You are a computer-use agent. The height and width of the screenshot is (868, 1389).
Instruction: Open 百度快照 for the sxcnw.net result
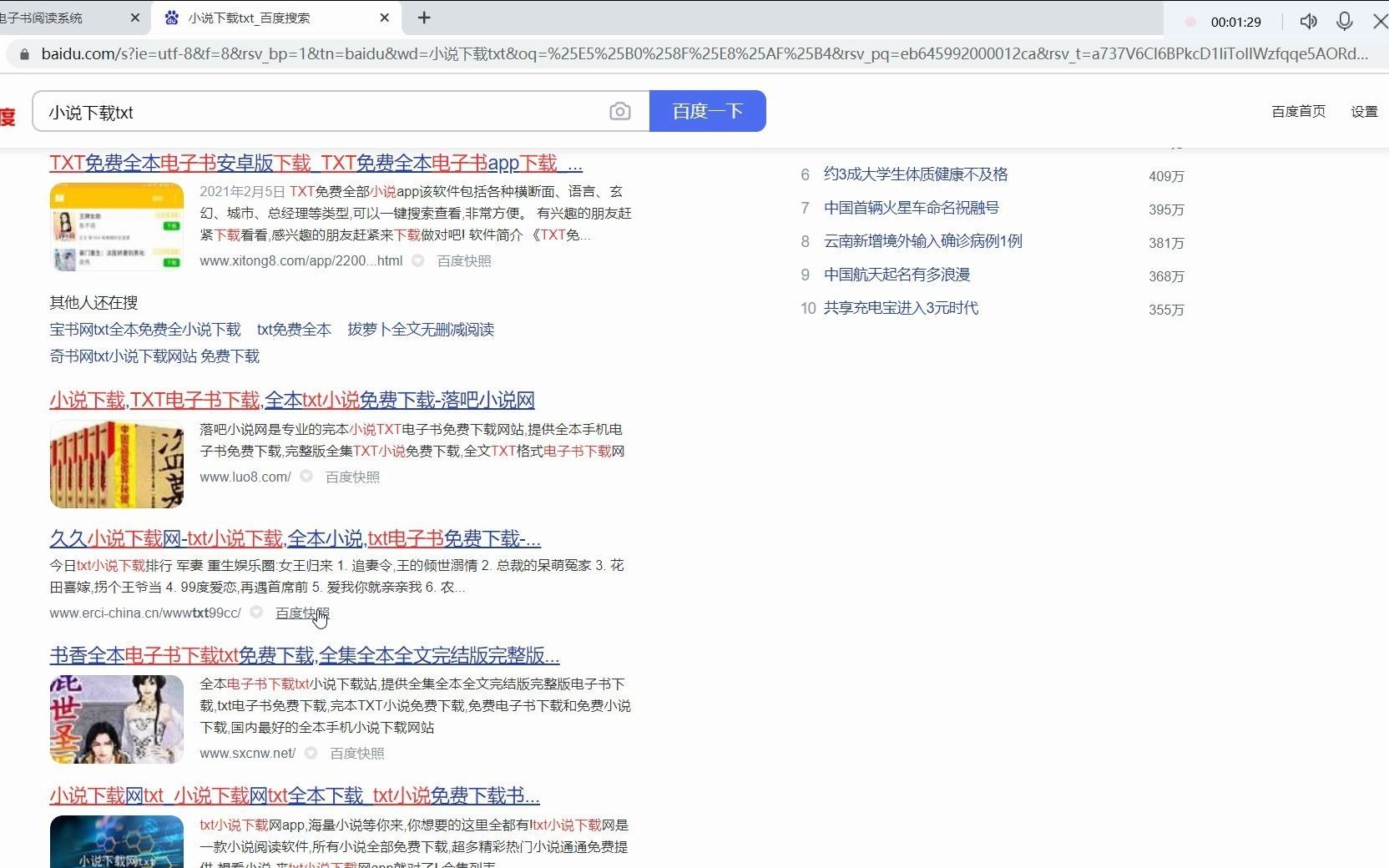point(357,754)
